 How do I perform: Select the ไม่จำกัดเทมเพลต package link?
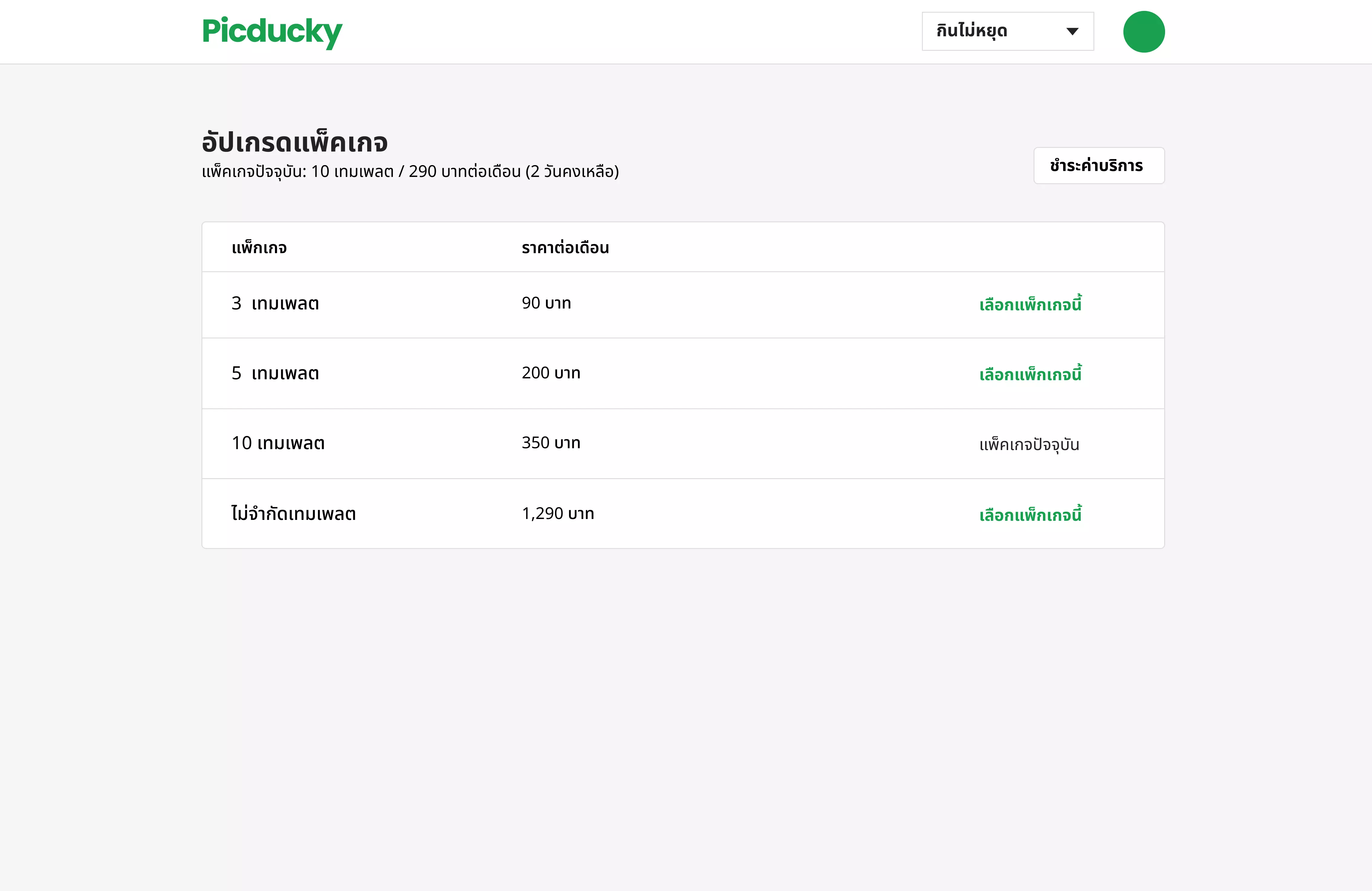1030,515
